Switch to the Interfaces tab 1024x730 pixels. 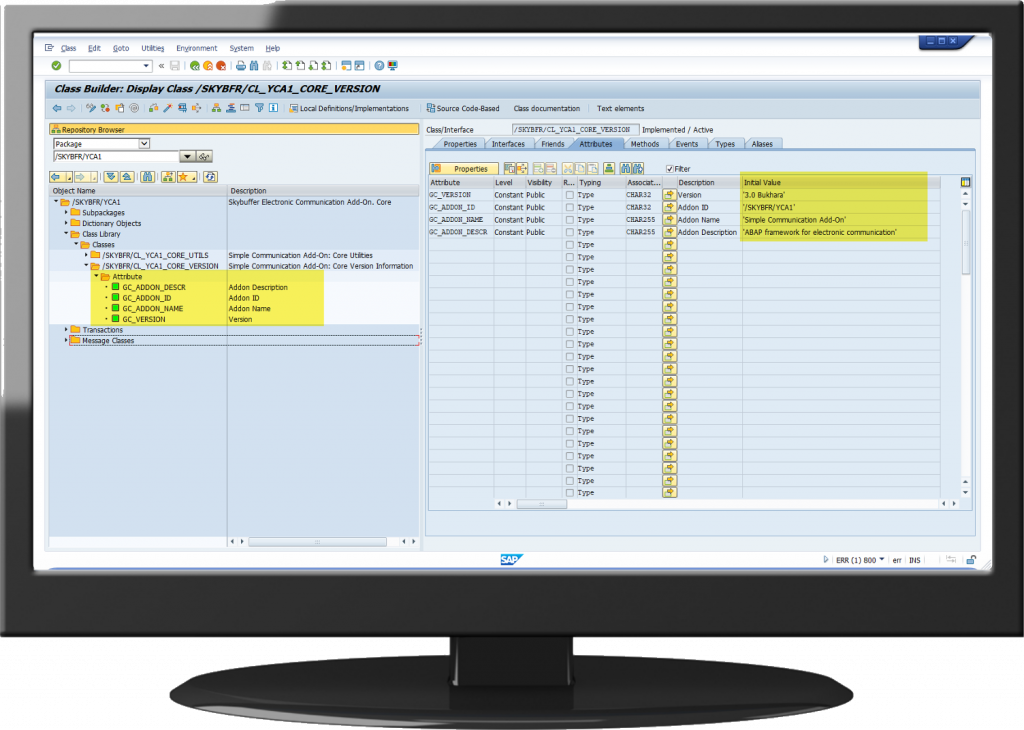(508, 144)
